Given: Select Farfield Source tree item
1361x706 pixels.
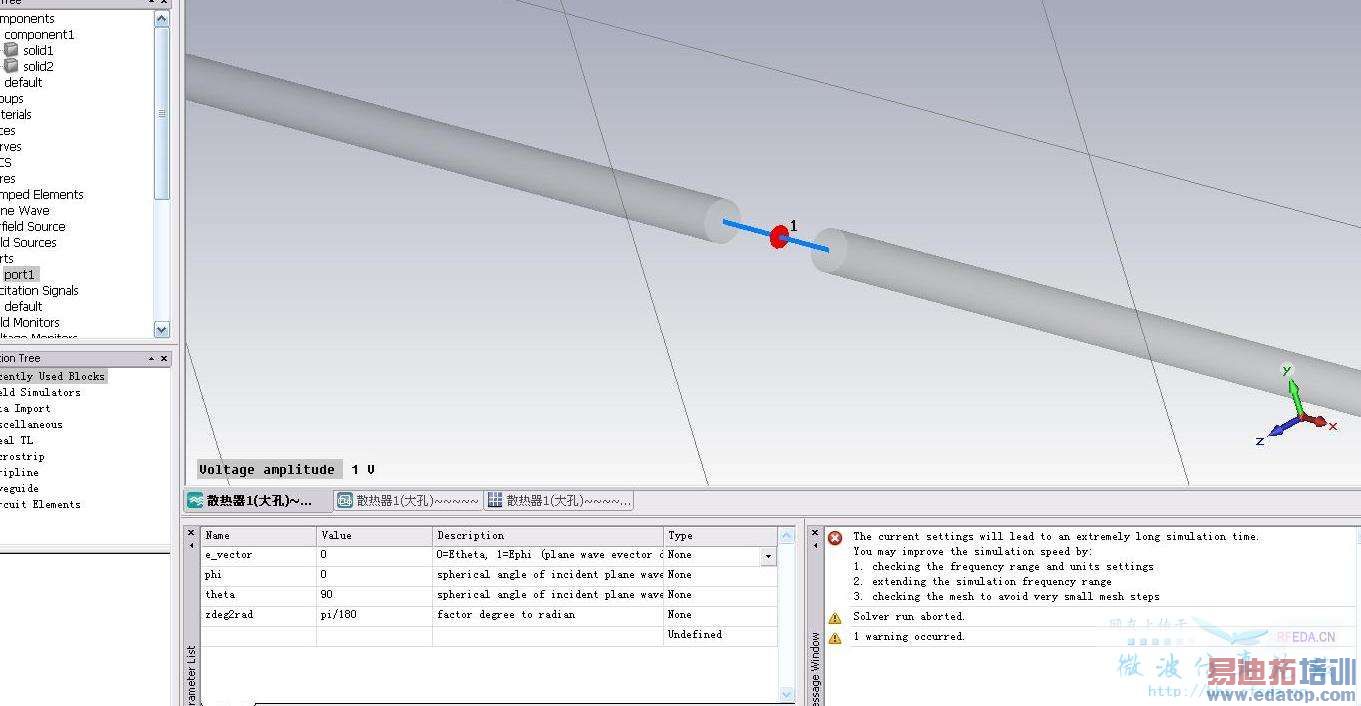Looking at the screenshot, I should pos(33,226).
